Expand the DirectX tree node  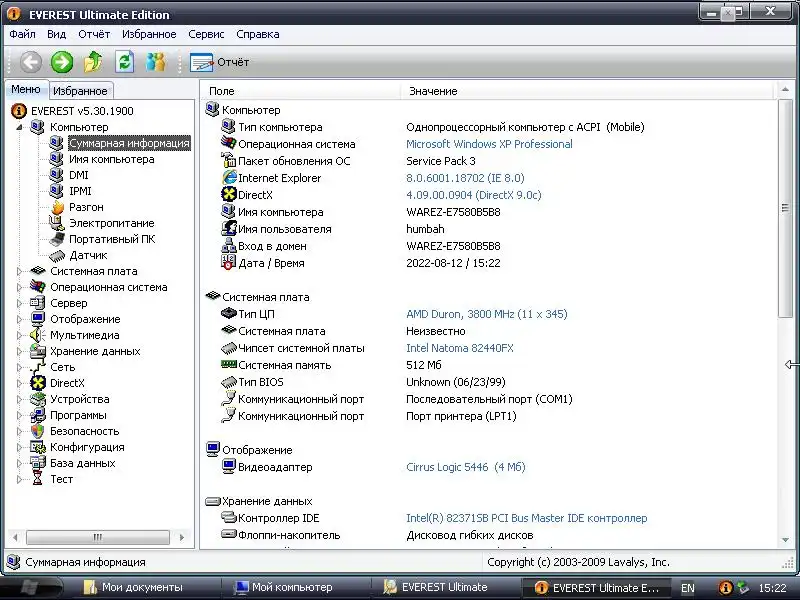tap(19, 383)
